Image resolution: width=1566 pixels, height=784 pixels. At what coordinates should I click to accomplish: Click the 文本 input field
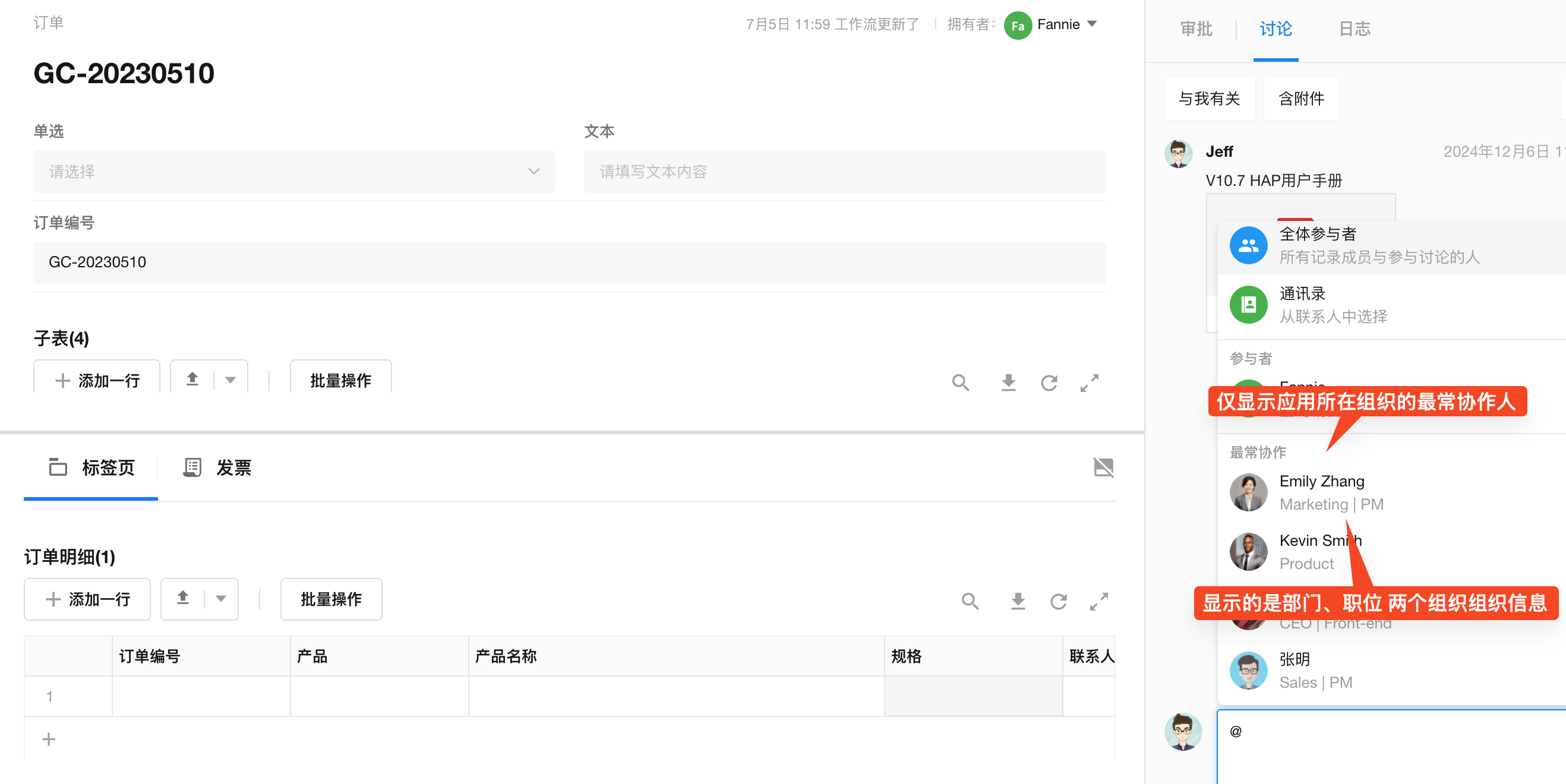pos(844,172)
